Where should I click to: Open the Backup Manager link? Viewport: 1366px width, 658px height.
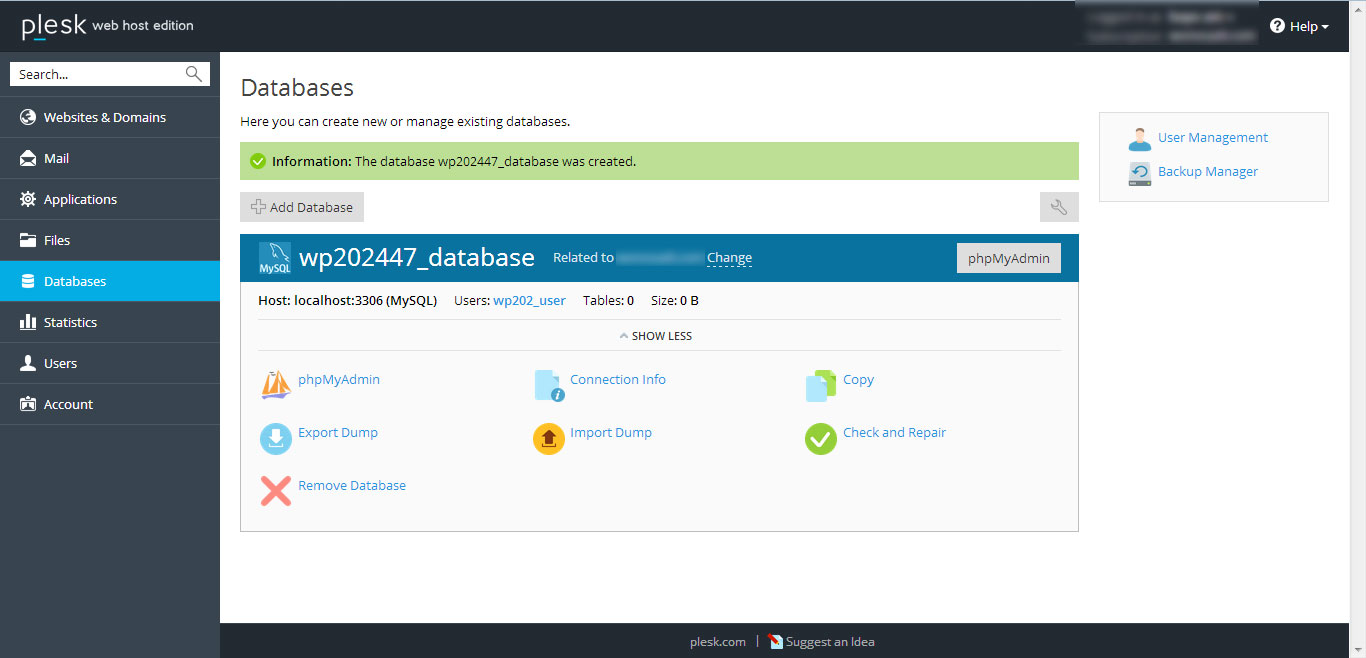pos(1208,172)
